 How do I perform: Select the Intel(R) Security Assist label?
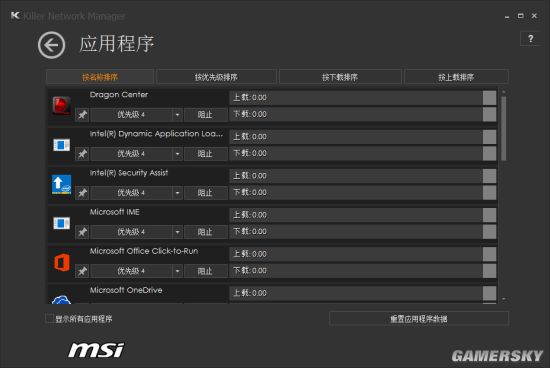pos(129,173)
